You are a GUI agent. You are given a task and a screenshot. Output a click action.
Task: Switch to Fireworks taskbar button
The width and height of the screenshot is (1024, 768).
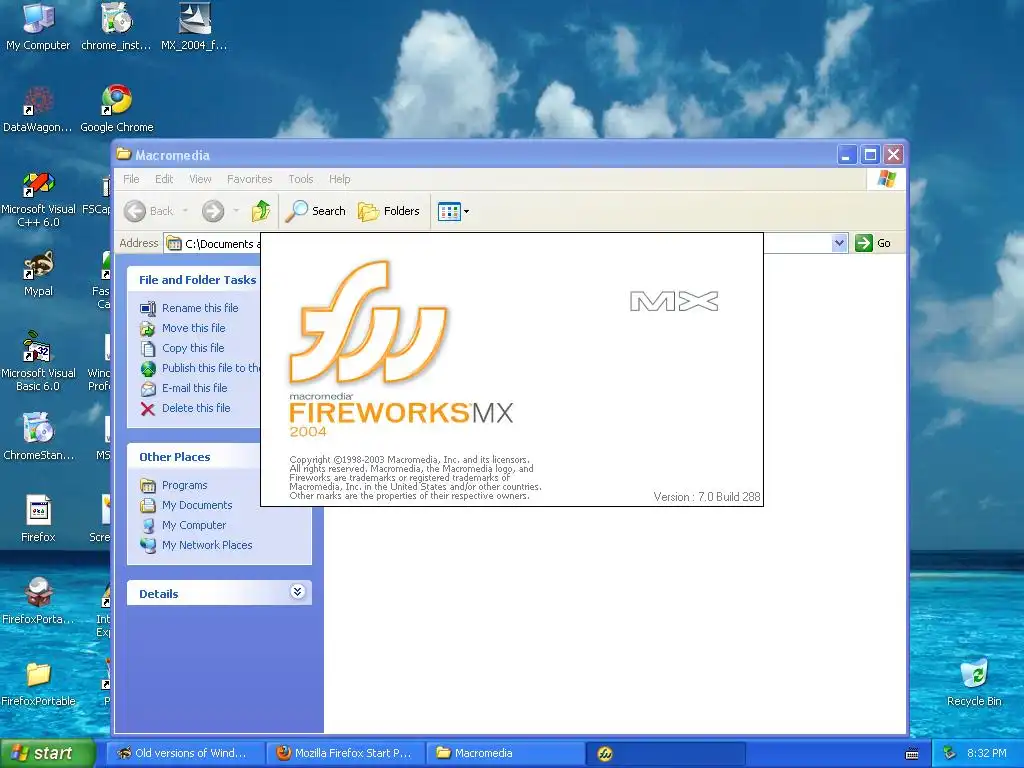click(665, 753)
